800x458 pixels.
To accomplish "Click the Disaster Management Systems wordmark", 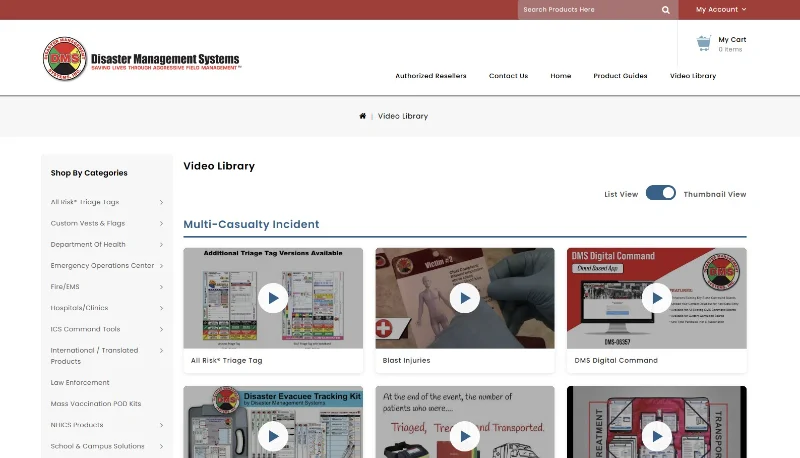I will pos(165,61).
